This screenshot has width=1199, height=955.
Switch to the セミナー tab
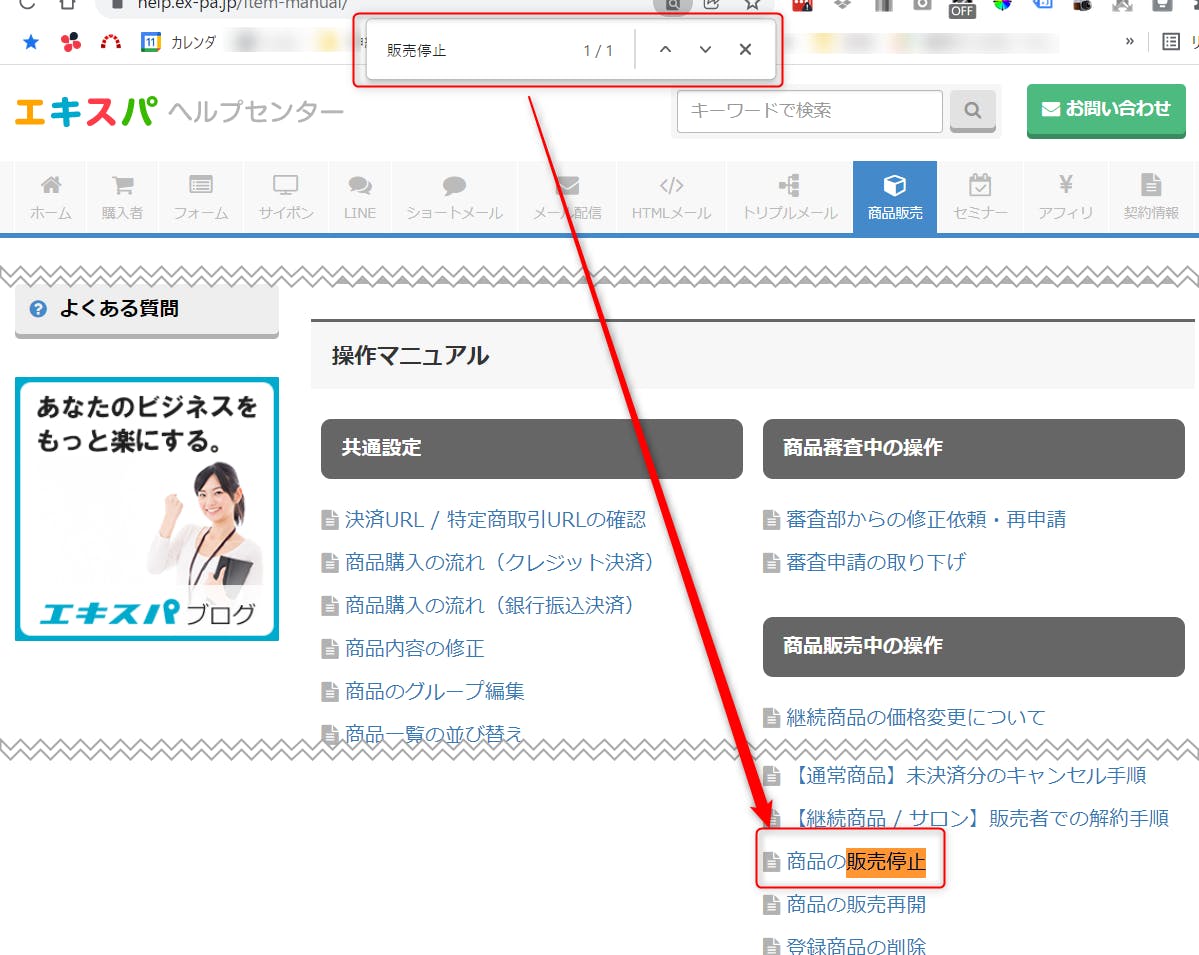[x=980, y=197]
